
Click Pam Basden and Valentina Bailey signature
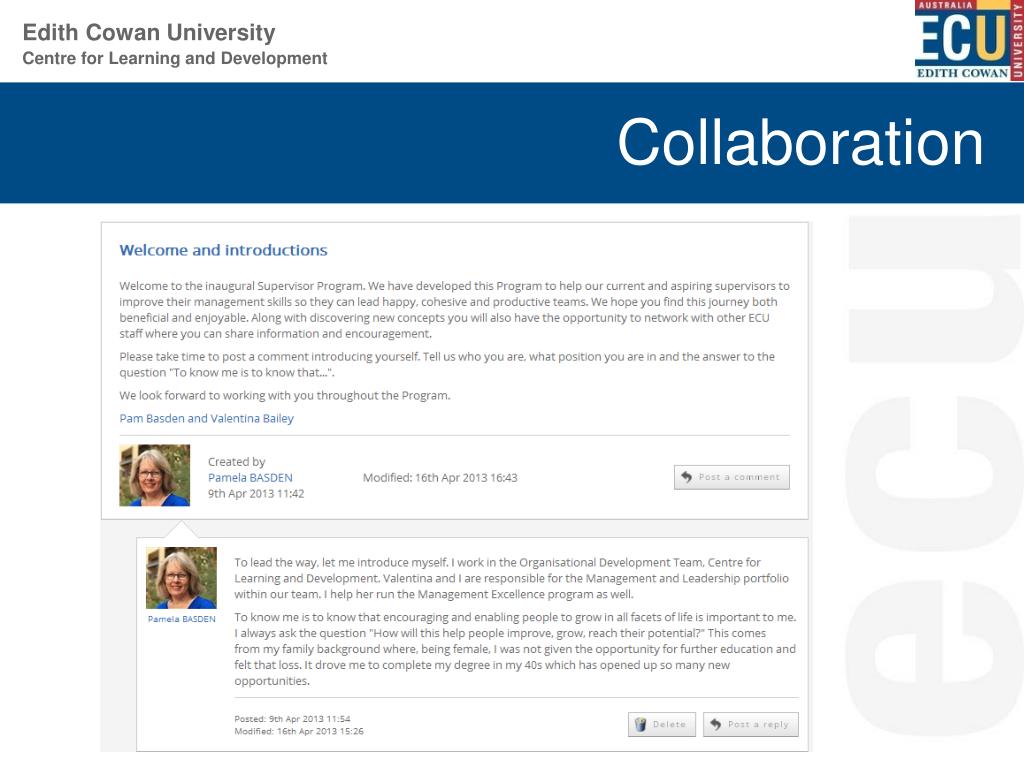[x=206, y=418]
